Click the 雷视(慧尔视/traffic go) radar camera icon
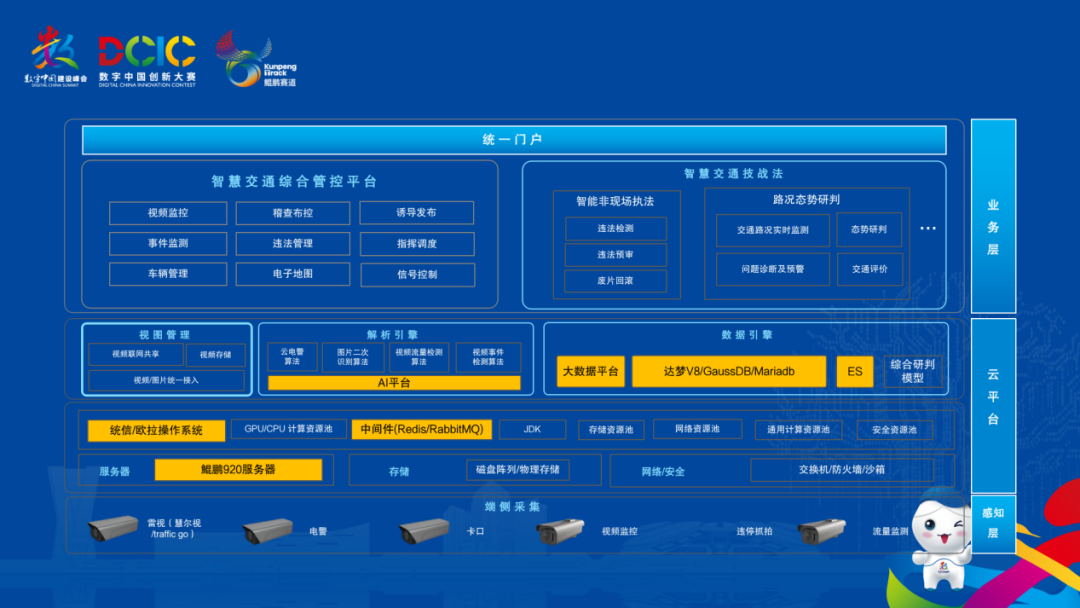Viewport: 1080px width, 608px height. [x=110, y=528]
